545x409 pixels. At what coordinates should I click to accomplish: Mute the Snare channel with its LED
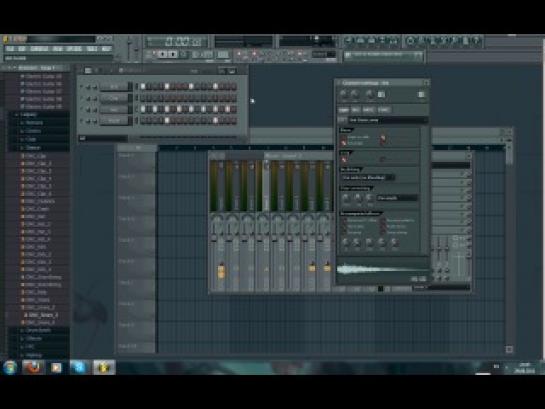[x=82, y=121]
